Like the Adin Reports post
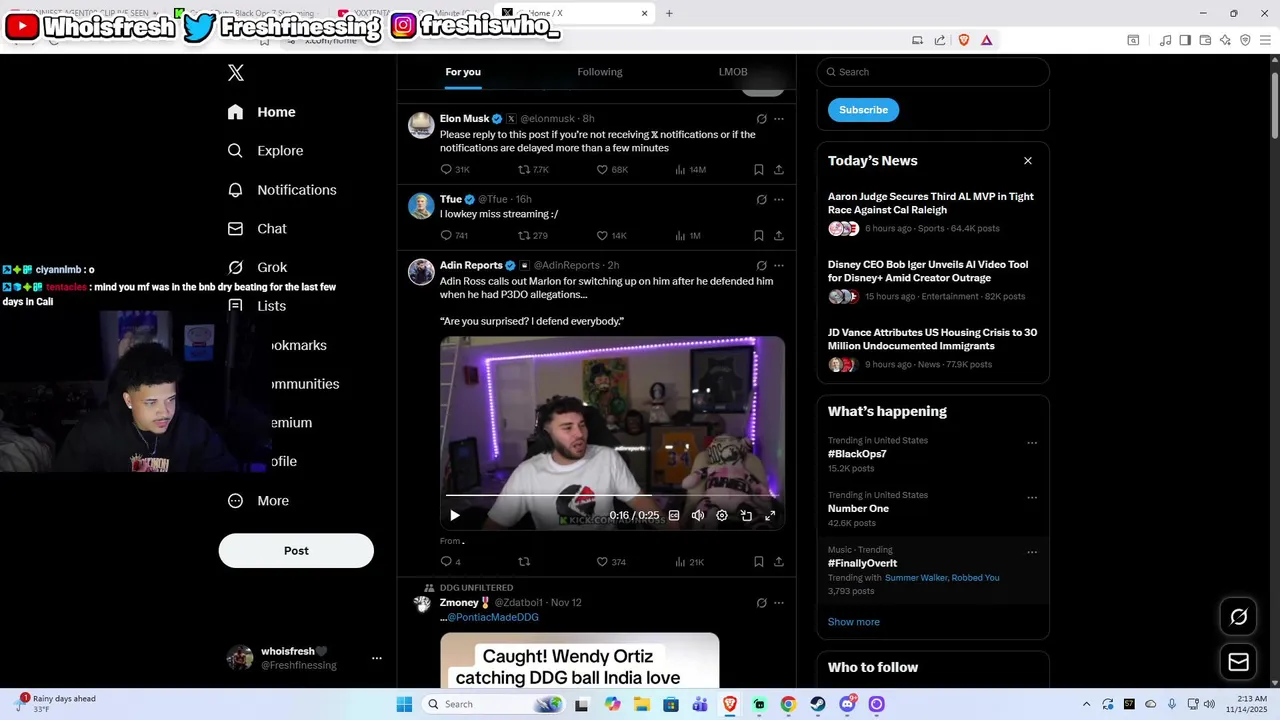The height and width of the screenshot is (720, 1280). point(602,562)
